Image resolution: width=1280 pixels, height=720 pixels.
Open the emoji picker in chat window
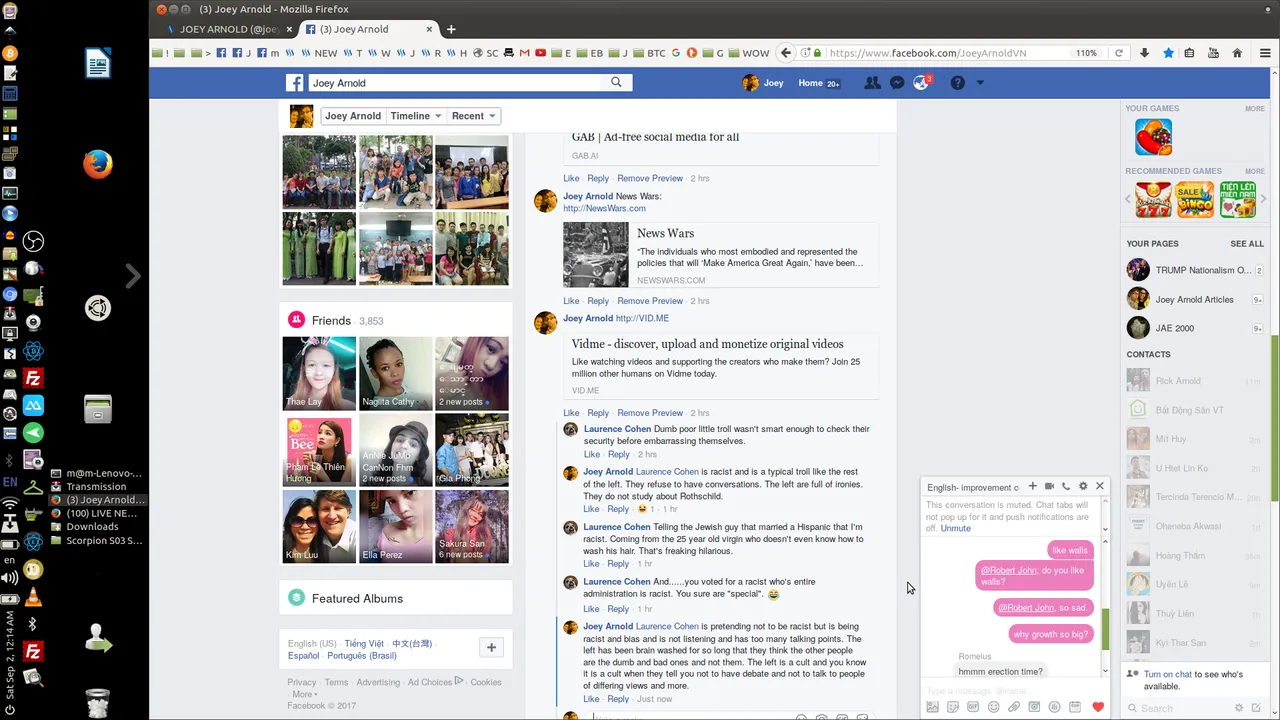click(x=993, y=707)
